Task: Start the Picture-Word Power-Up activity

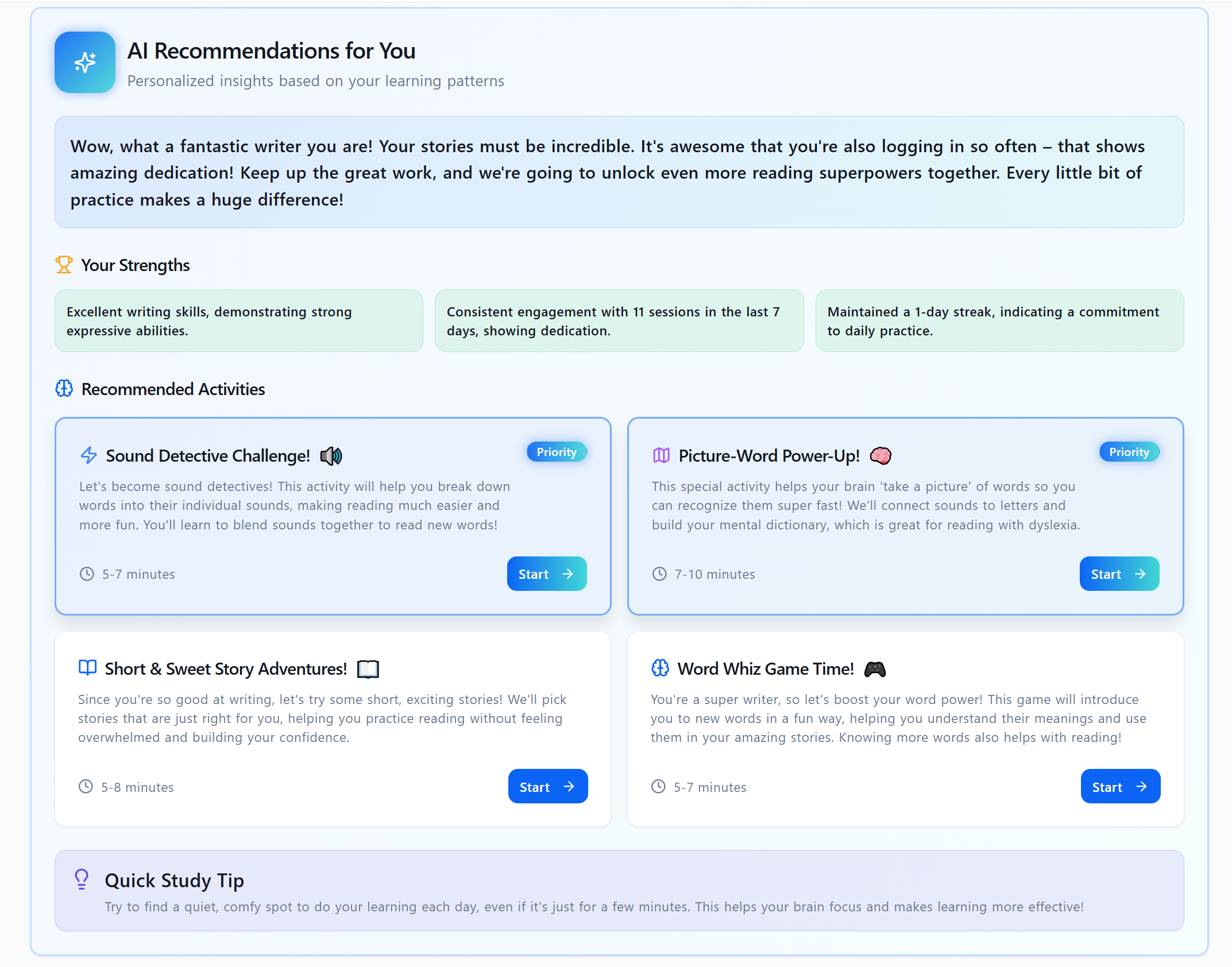Action: (x=1119, y=574)
